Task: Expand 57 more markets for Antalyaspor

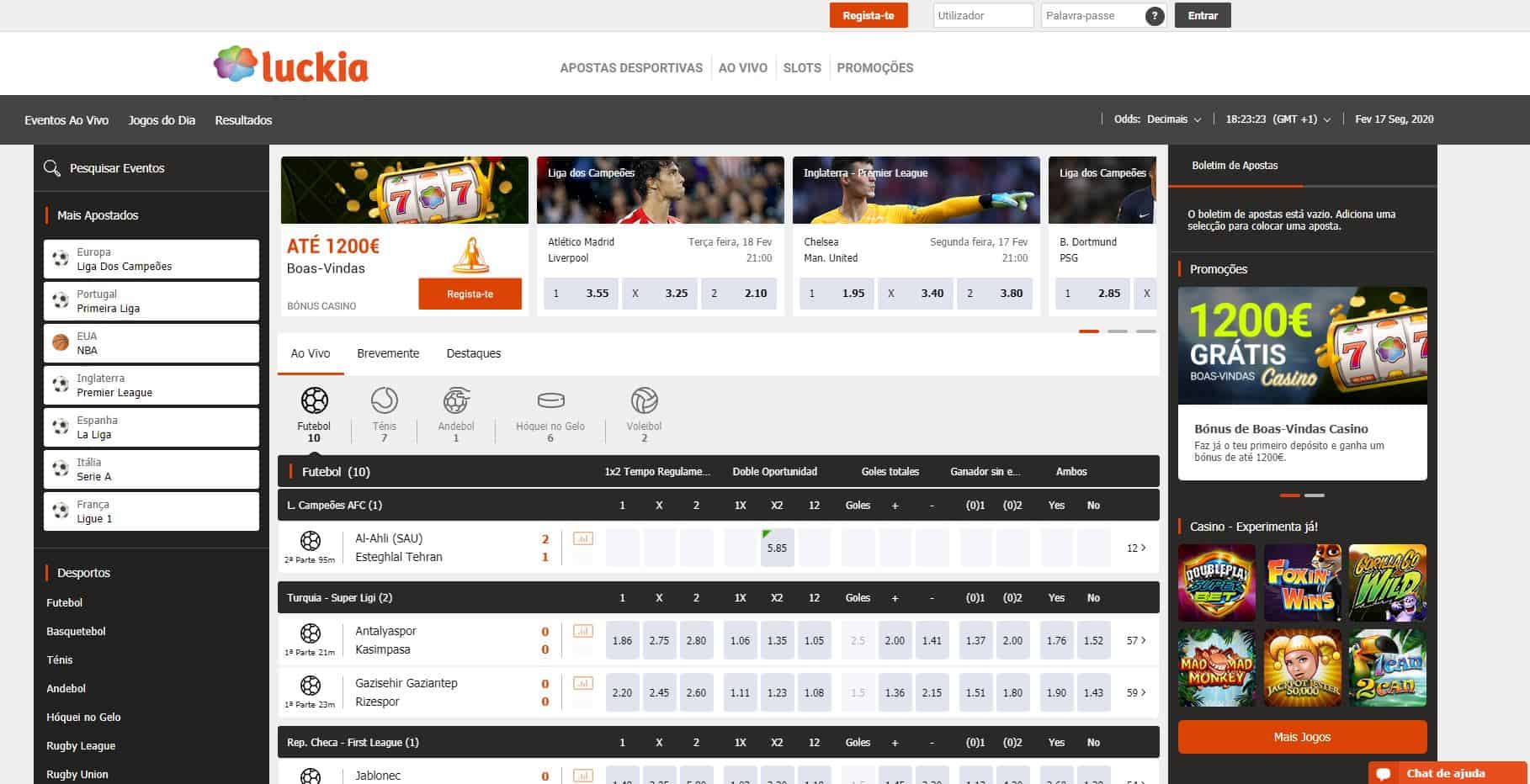Action: (1136, 640)
